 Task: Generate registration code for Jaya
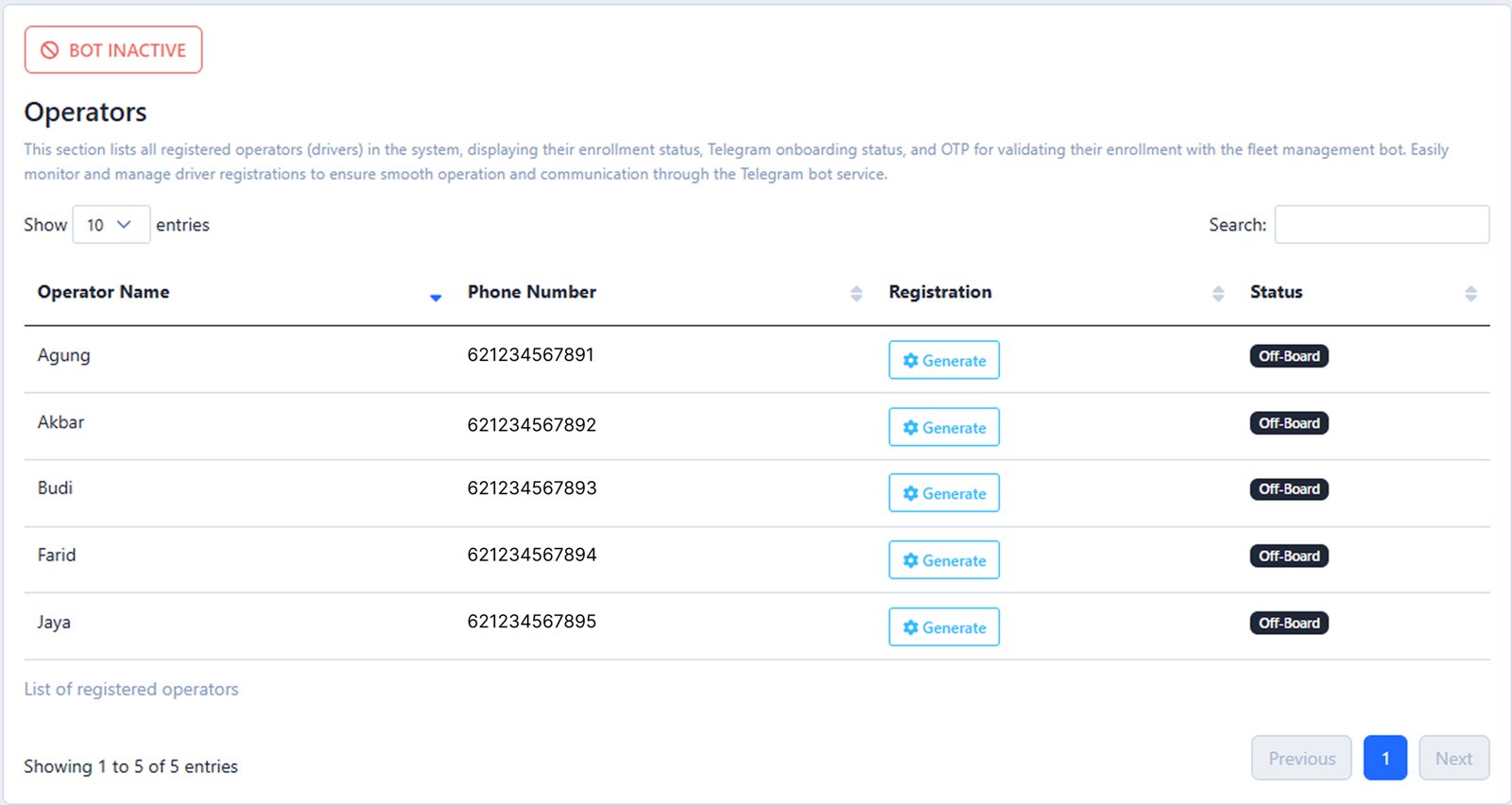pyautogui.click(x=943, y=627)
